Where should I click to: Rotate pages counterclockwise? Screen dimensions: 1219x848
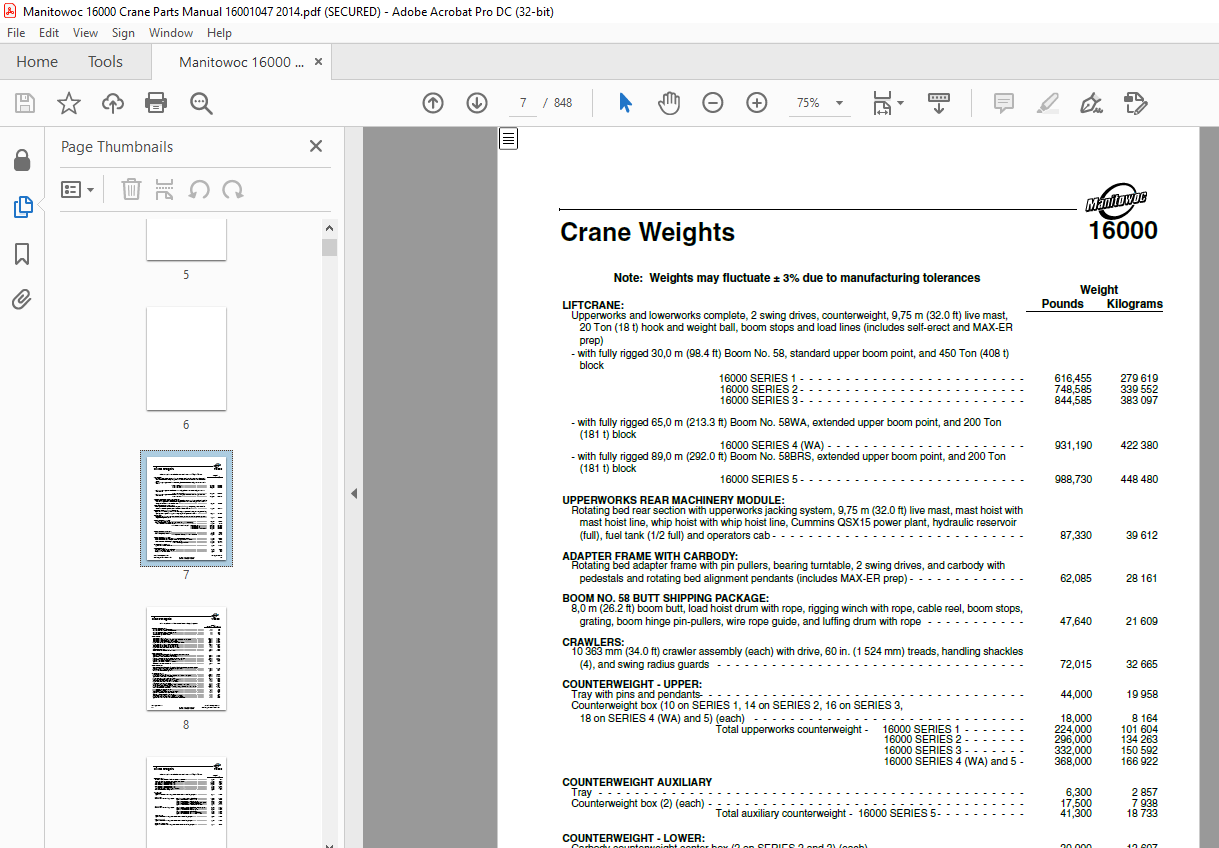[x=199, y=189]
